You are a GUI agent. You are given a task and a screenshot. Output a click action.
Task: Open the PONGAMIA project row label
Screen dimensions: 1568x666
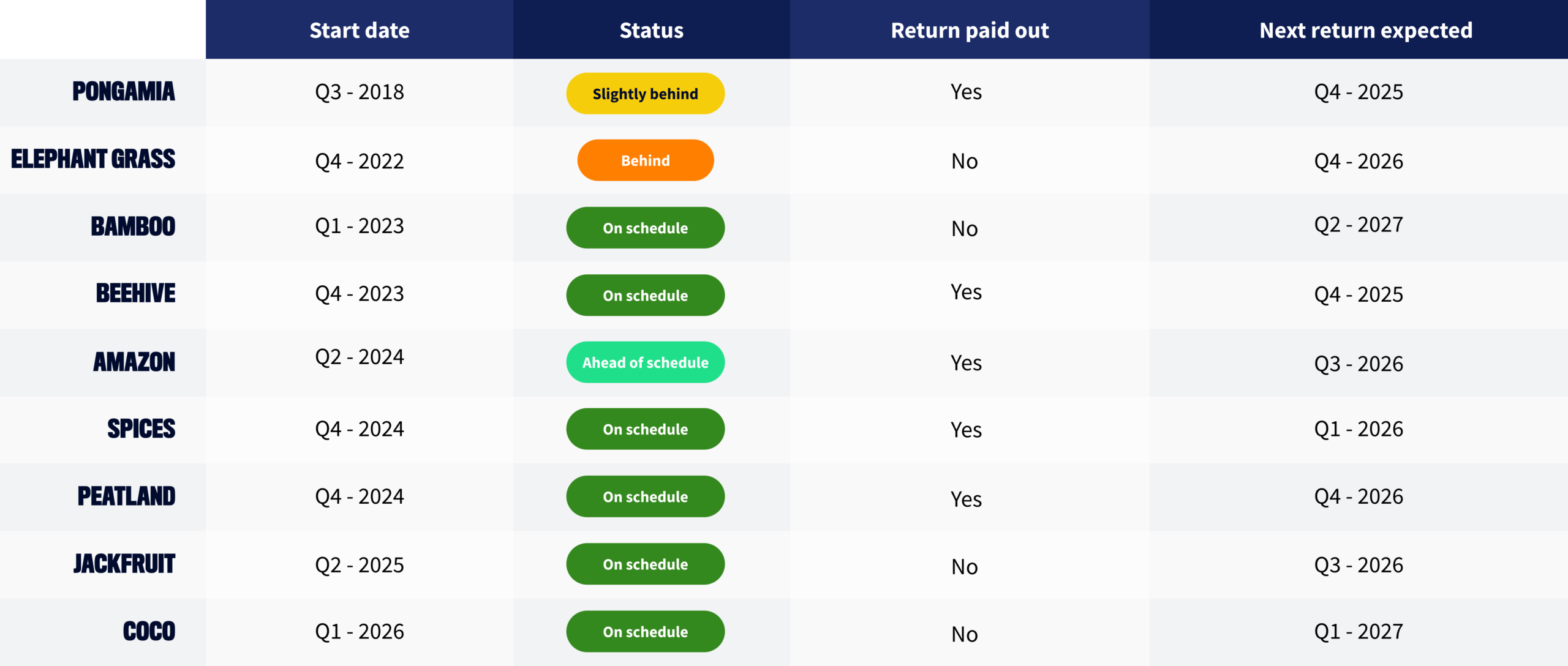pyautogui.click(x=124, y=92)
